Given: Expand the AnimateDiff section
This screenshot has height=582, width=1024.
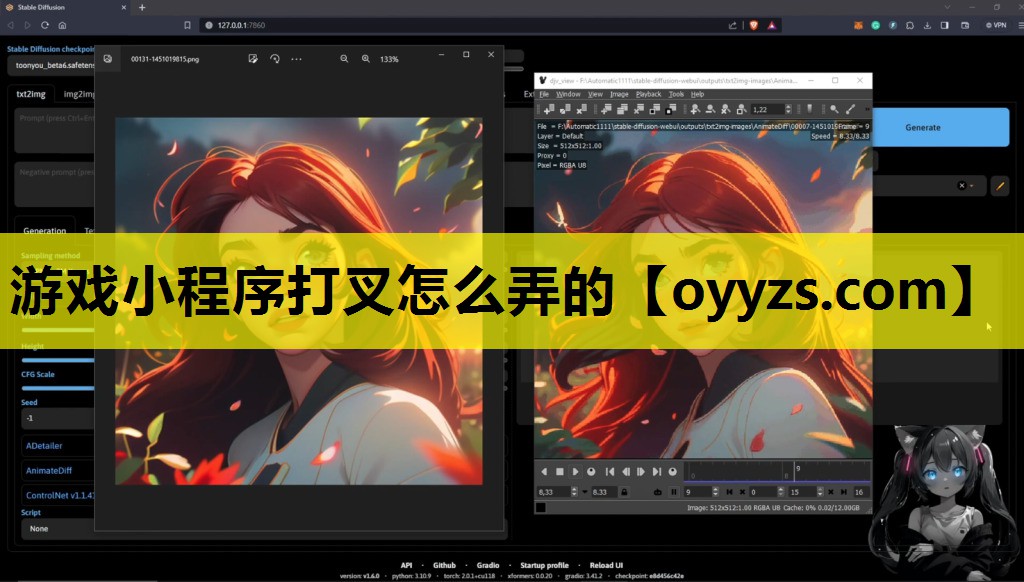Looking at the screenshot, I should pyautogui.click(x=57, y=470).
